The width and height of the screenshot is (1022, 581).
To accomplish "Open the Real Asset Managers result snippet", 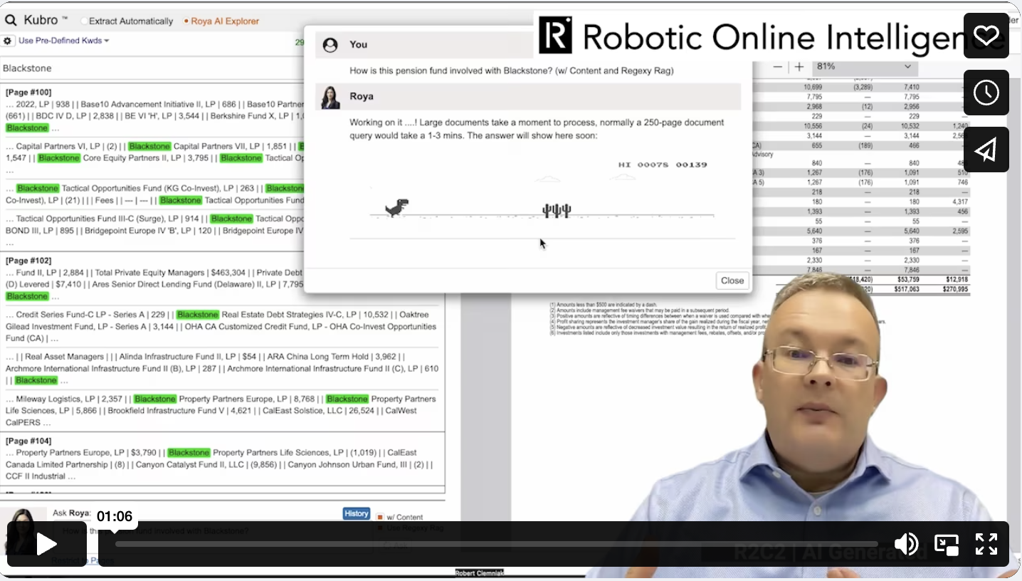I will pyautogui.click(x=222, y=368).
